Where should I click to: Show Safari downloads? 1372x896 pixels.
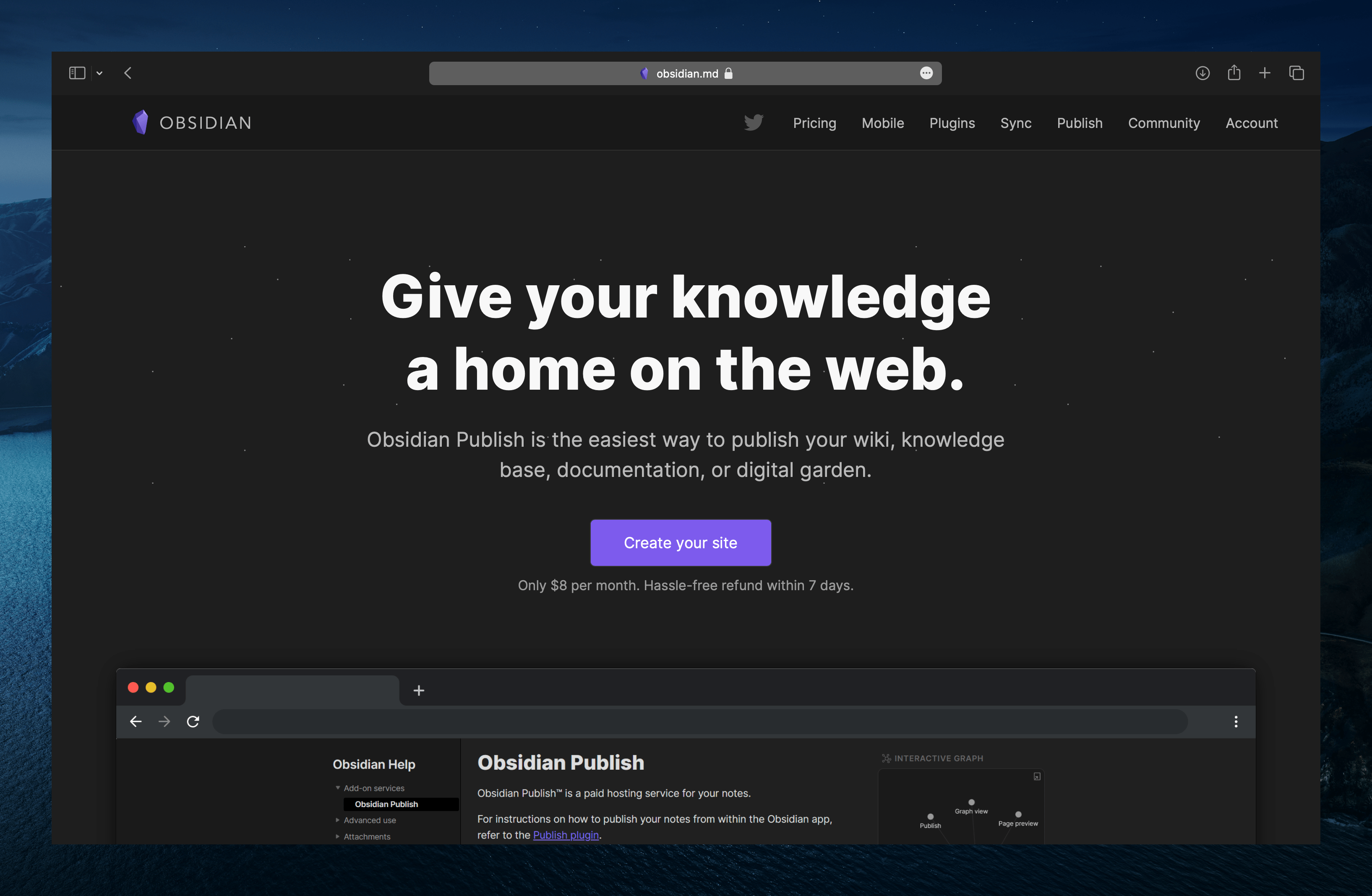pyautogui.click(x=1202, y=73)
